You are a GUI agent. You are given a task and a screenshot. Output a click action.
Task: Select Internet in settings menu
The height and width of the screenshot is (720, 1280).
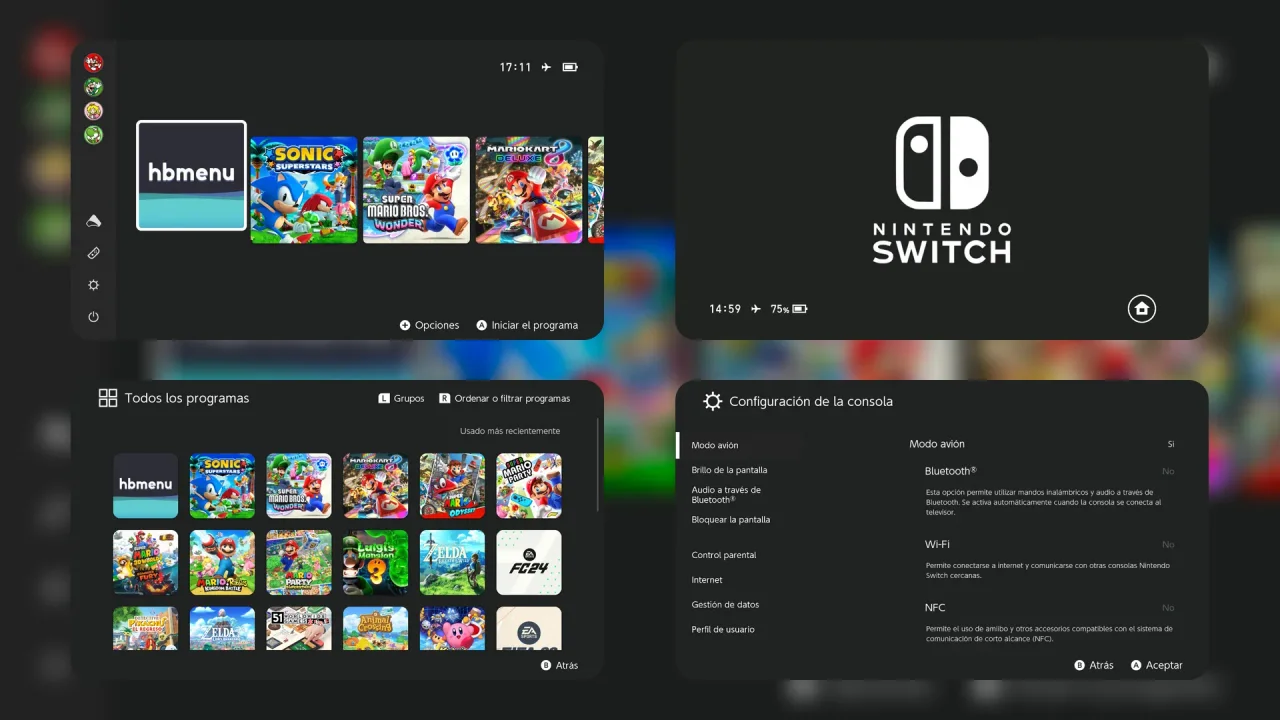click(707, 579)
